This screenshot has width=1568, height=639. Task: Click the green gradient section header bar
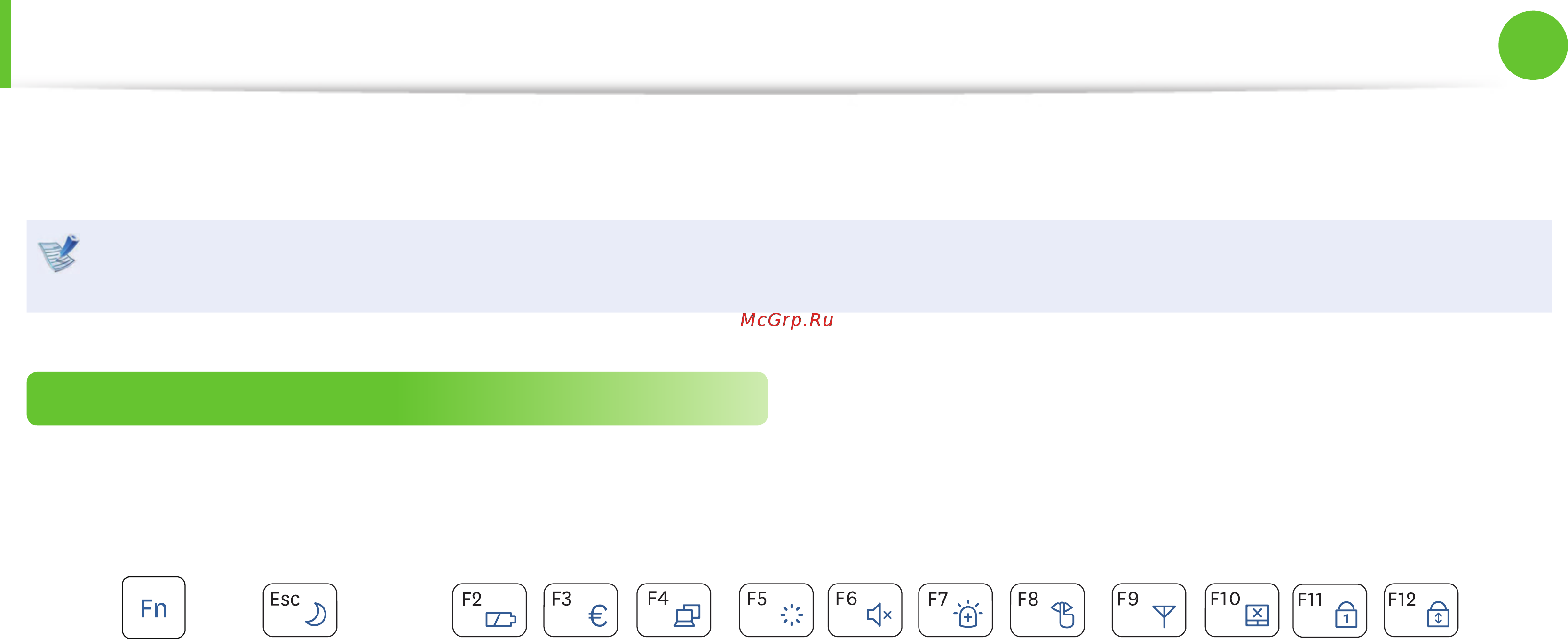point(397,398)
